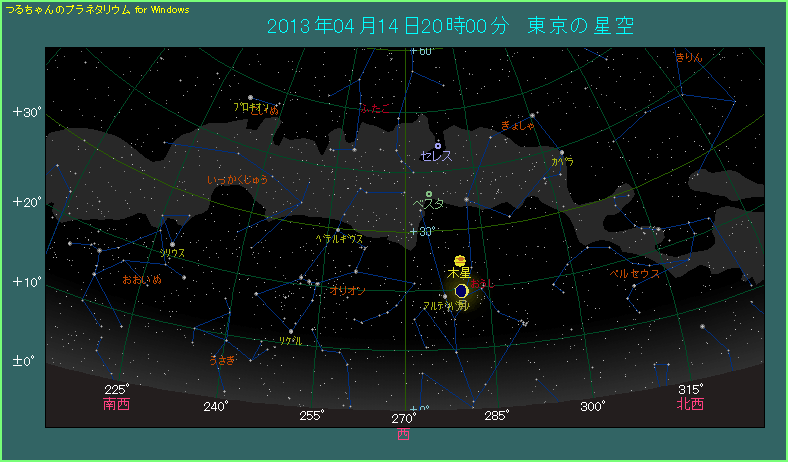Click the Procyon (プロキオン) star
This screenshot has height=462, width=788.
click(250, 97)
